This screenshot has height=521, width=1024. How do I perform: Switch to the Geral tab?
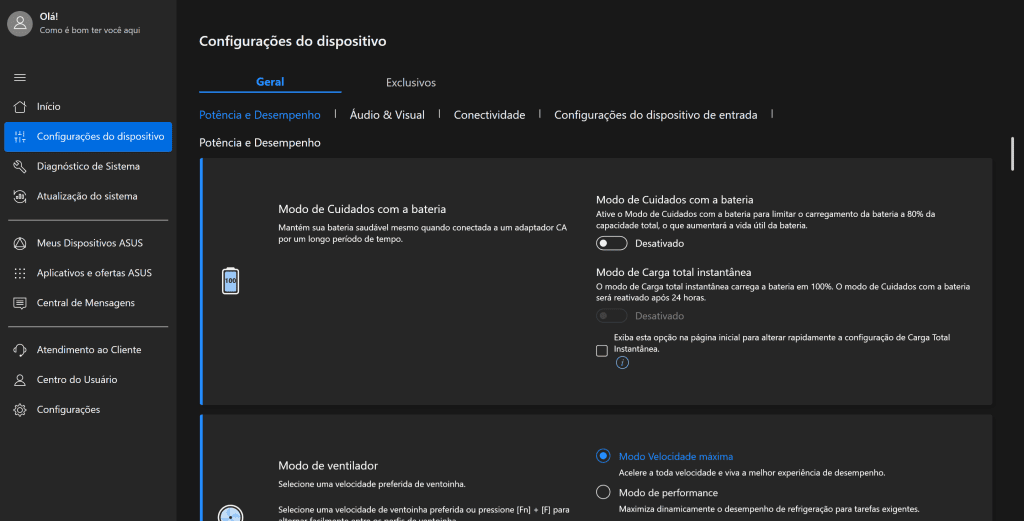(x=270, y=82)
